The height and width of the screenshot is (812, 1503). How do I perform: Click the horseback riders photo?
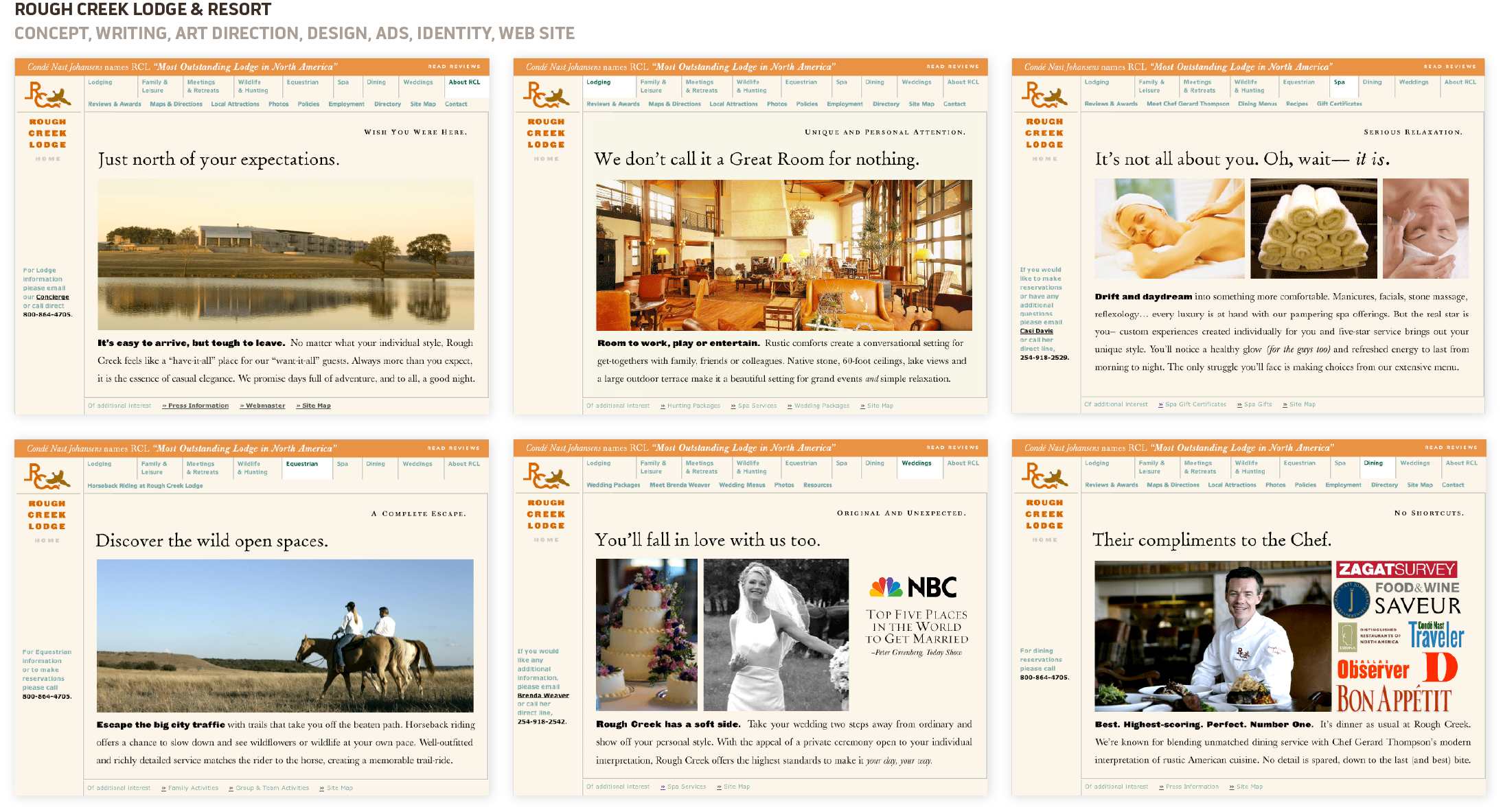pyautogui.click(x=285, y=635)
